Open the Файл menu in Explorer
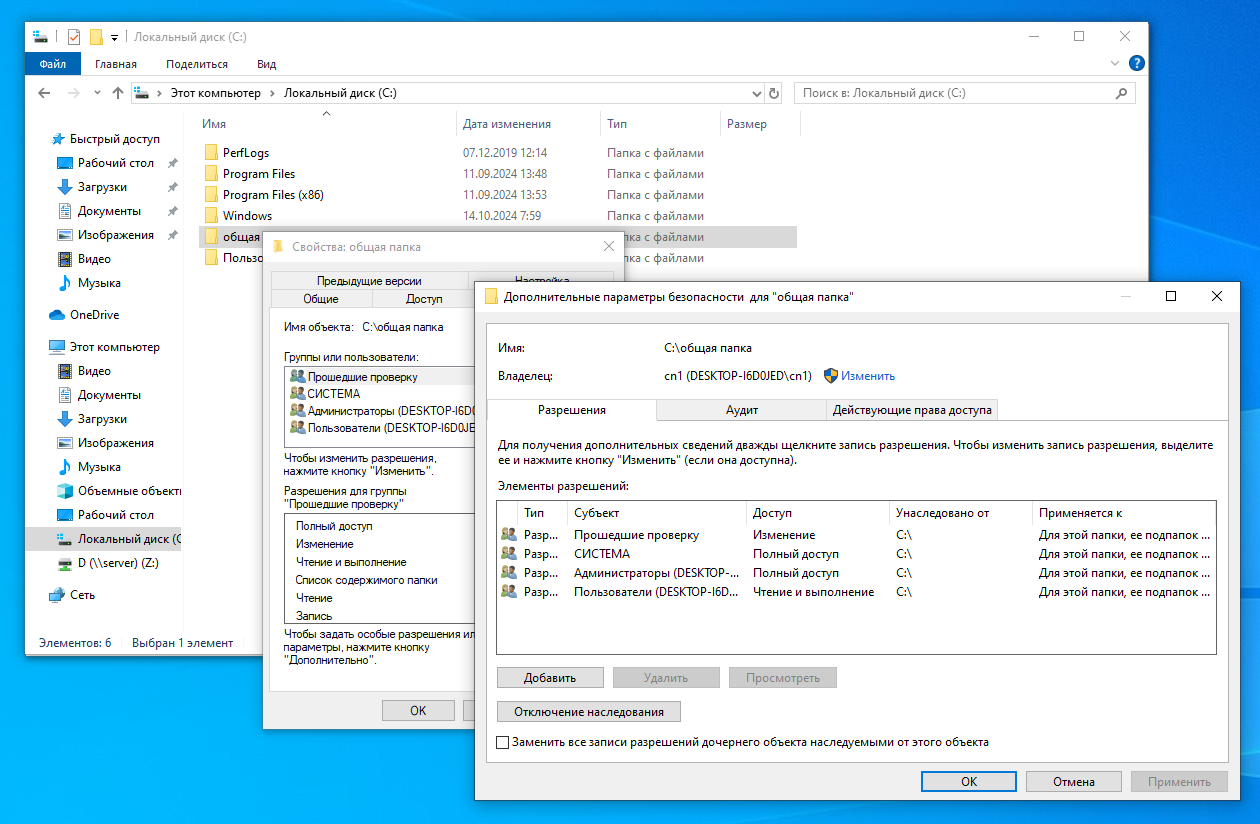Image resolution: width=1260 pixels, height=824 pixels. coord(53,64)
